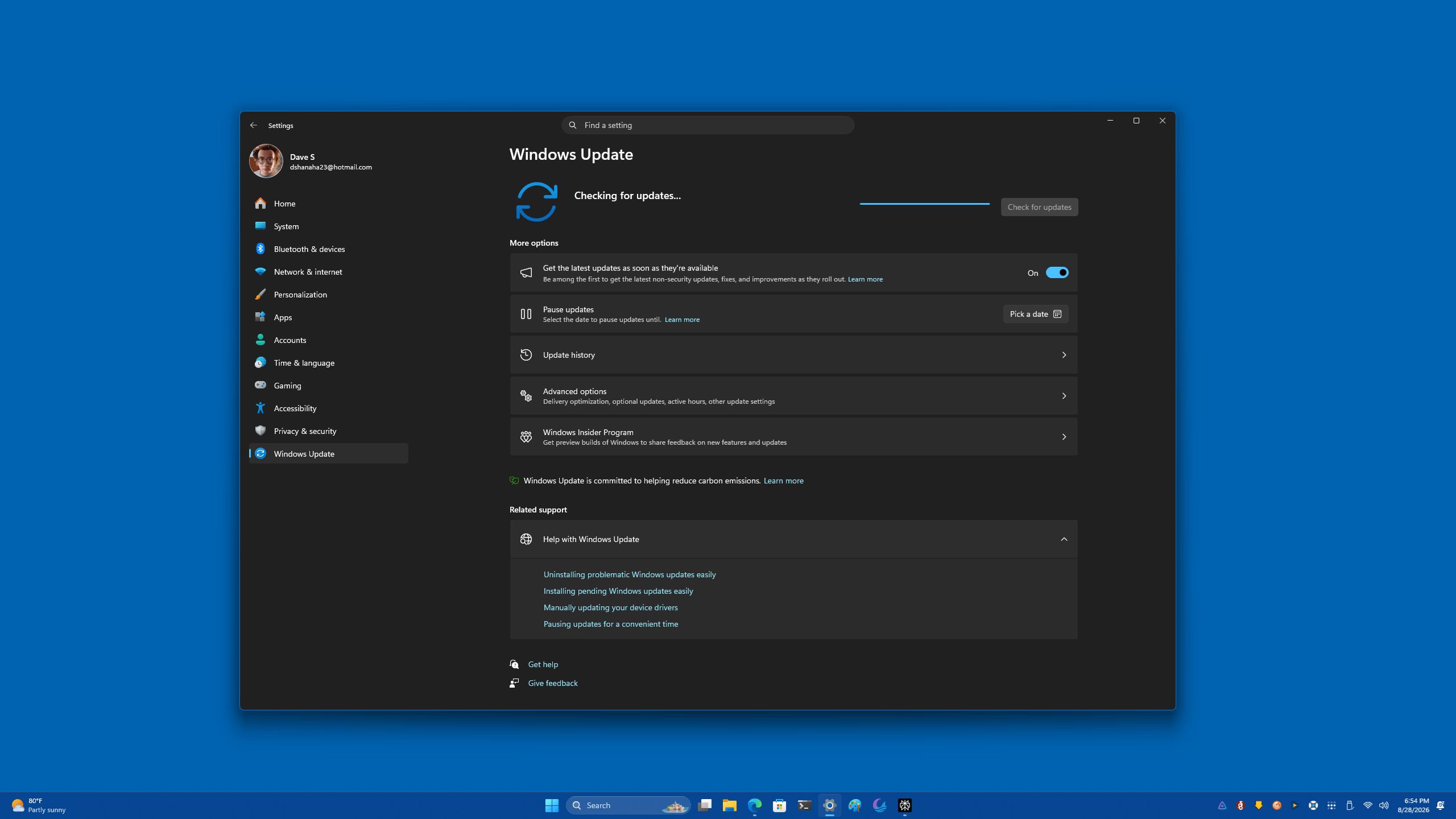The height and width of the screenshot is (819, 1456).
Task: Click the Accounts icon in sidebar
Action: point(260,340)
